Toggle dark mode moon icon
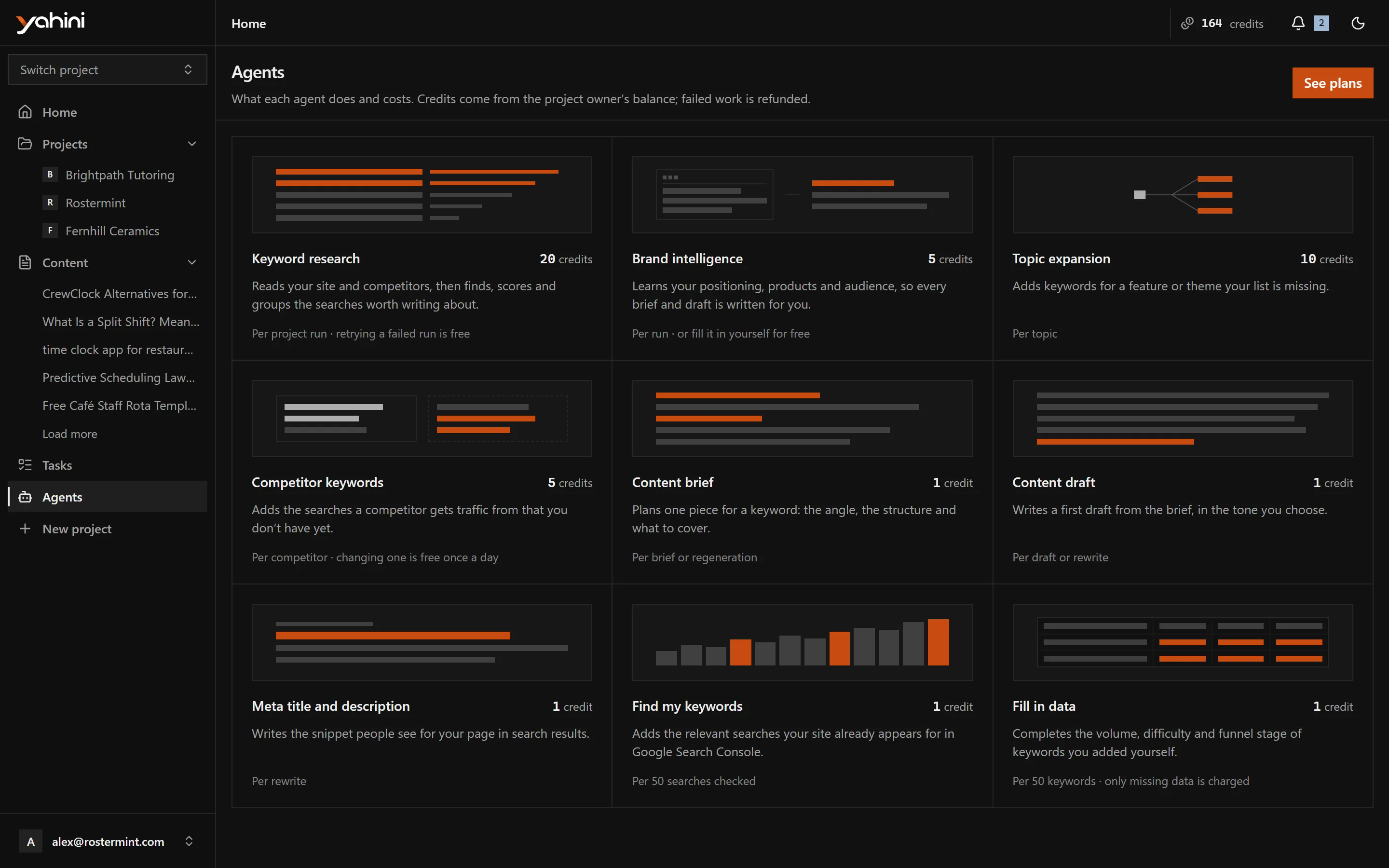The image size is (1389, 868). point(1358,23)
